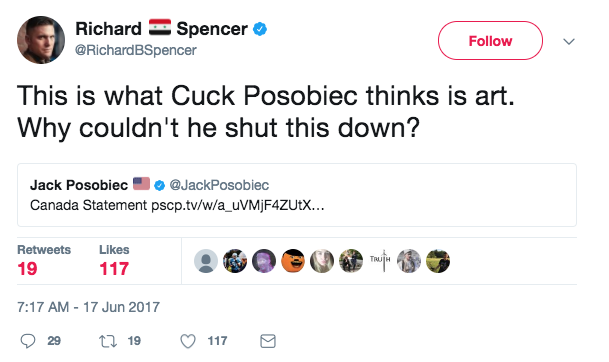Click the @JackPosobiec handle in quote

219,185
